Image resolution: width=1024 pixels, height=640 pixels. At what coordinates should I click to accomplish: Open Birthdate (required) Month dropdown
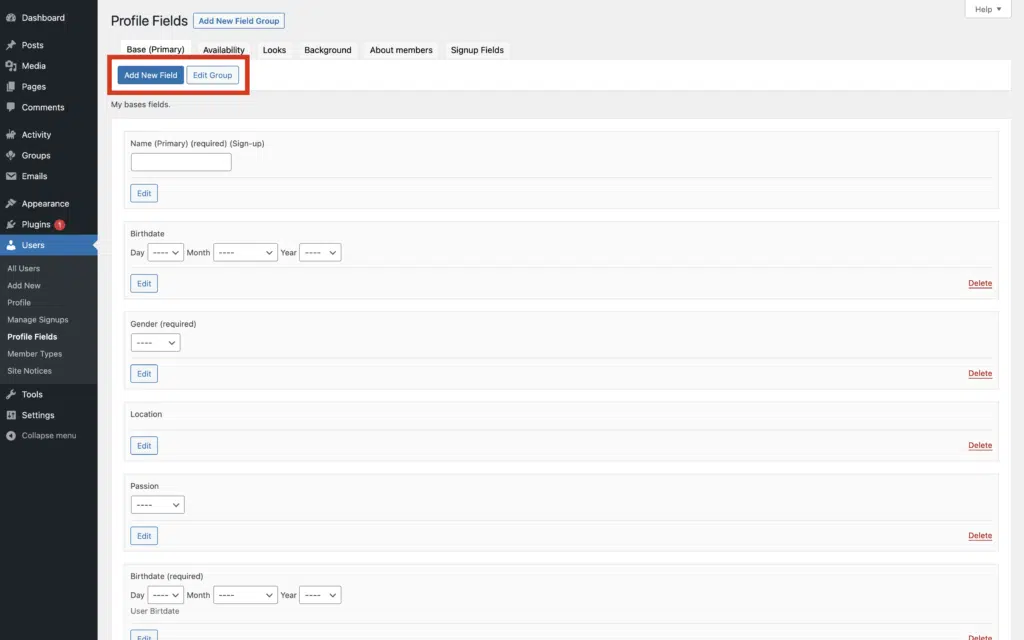[245, 595]
